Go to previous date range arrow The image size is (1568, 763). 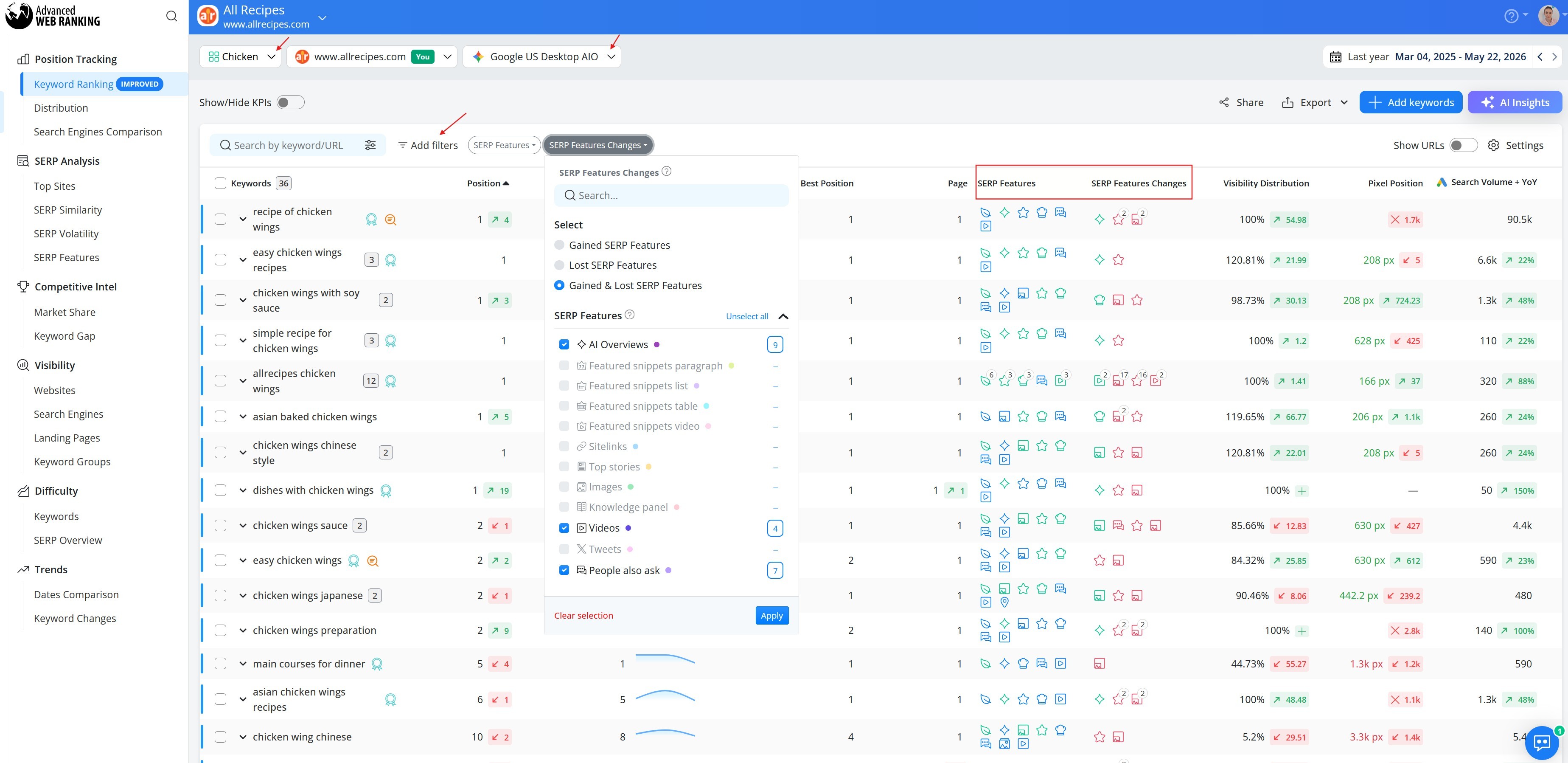(x=1540, y=56)
